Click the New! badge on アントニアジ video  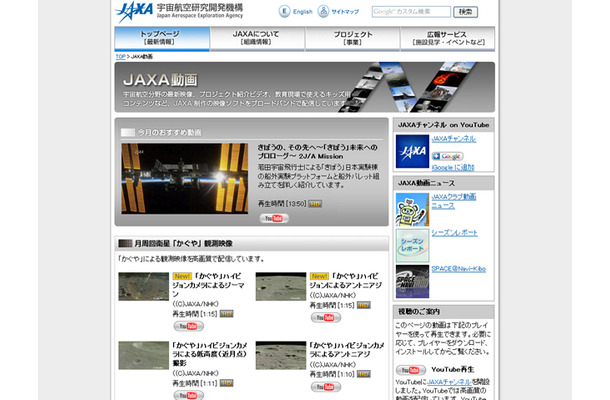pyautogui.click(x=319, y=276)
